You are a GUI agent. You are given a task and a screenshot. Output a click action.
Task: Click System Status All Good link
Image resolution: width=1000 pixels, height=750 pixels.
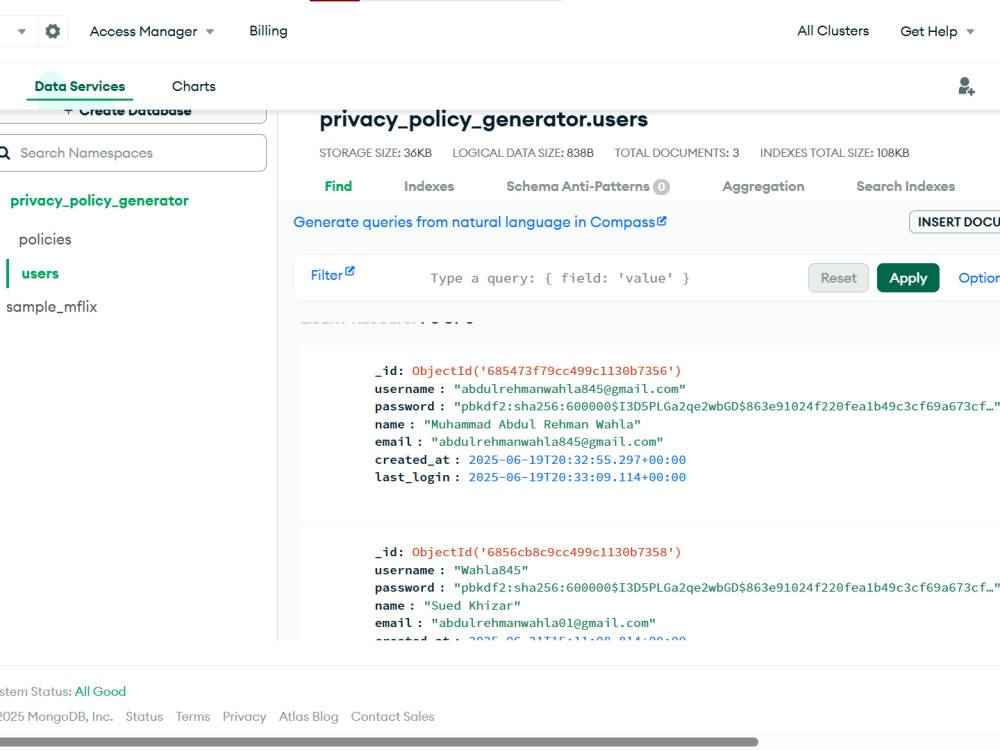pos(100,691)
